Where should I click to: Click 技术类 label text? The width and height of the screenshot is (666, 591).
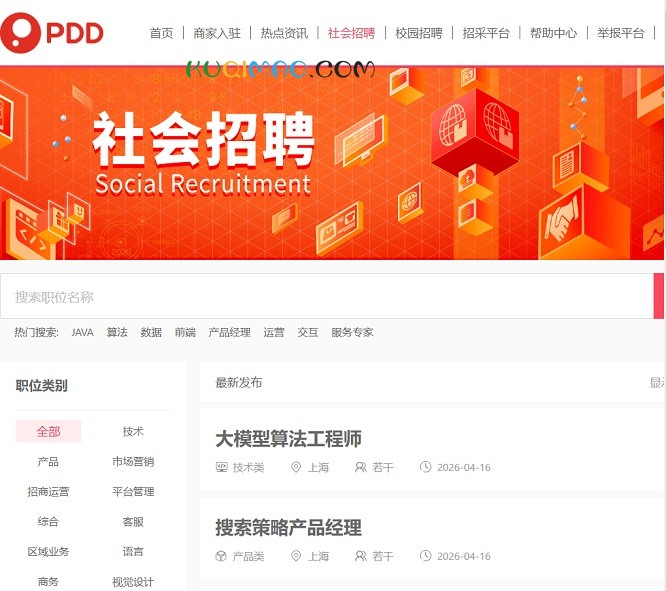pyautogui.click(x=248, y=468)
